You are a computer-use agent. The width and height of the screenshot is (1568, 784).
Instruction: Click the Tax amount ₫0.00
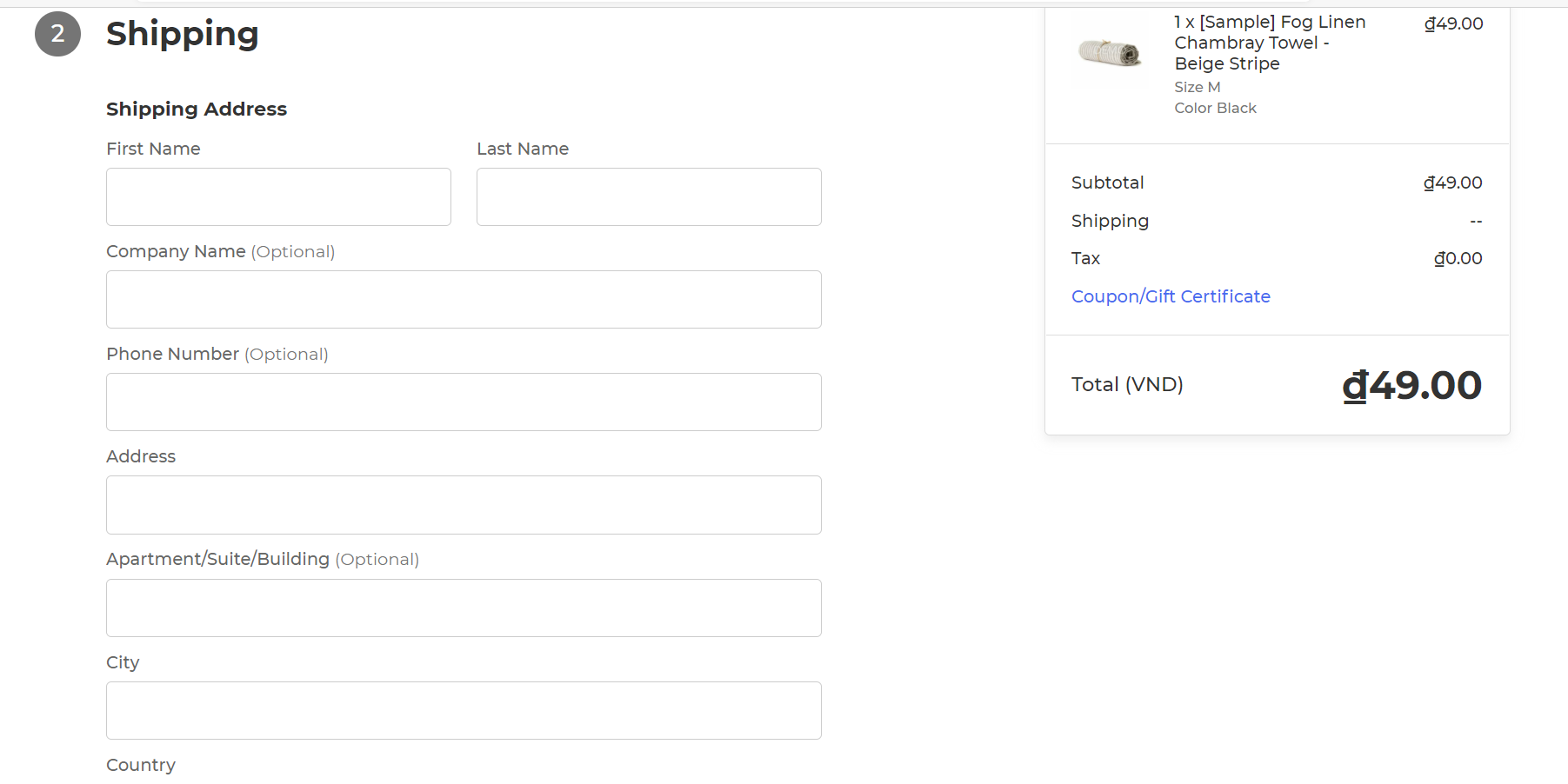(x=1458, y=258)
